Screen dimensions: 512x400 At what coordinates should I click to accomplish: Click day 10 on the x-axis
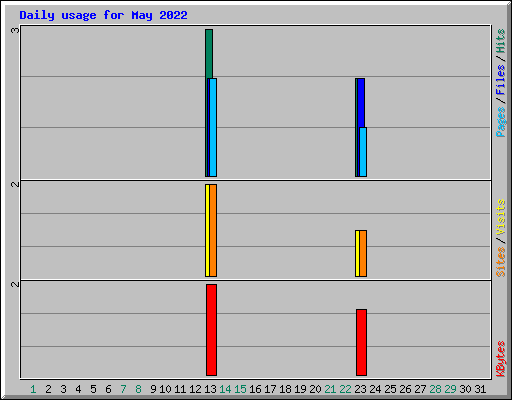pos(165,389)
